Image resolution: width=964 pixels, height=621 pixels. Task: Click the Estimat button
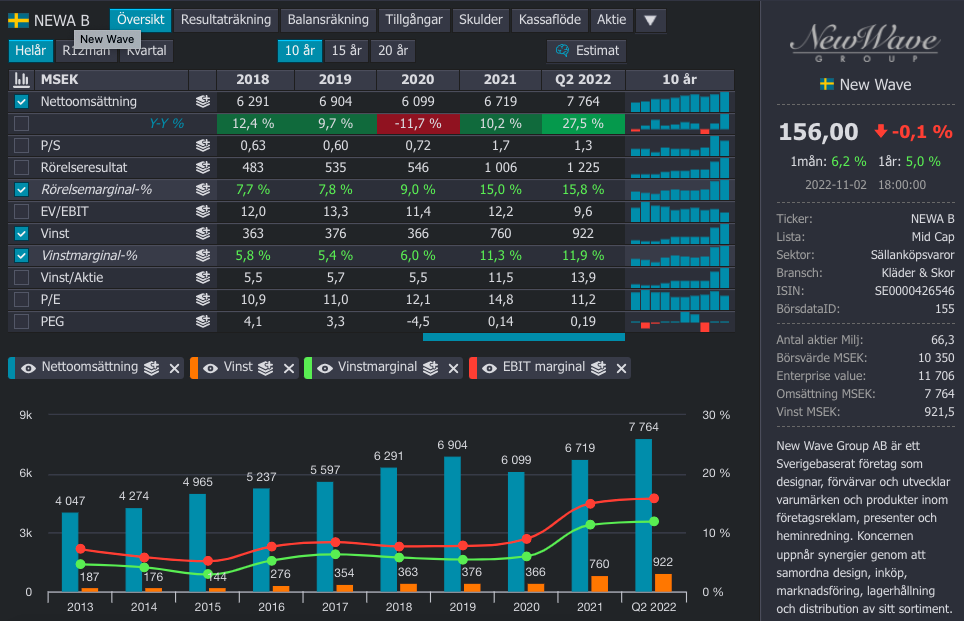pyautogui.click(x=587, y=50)
